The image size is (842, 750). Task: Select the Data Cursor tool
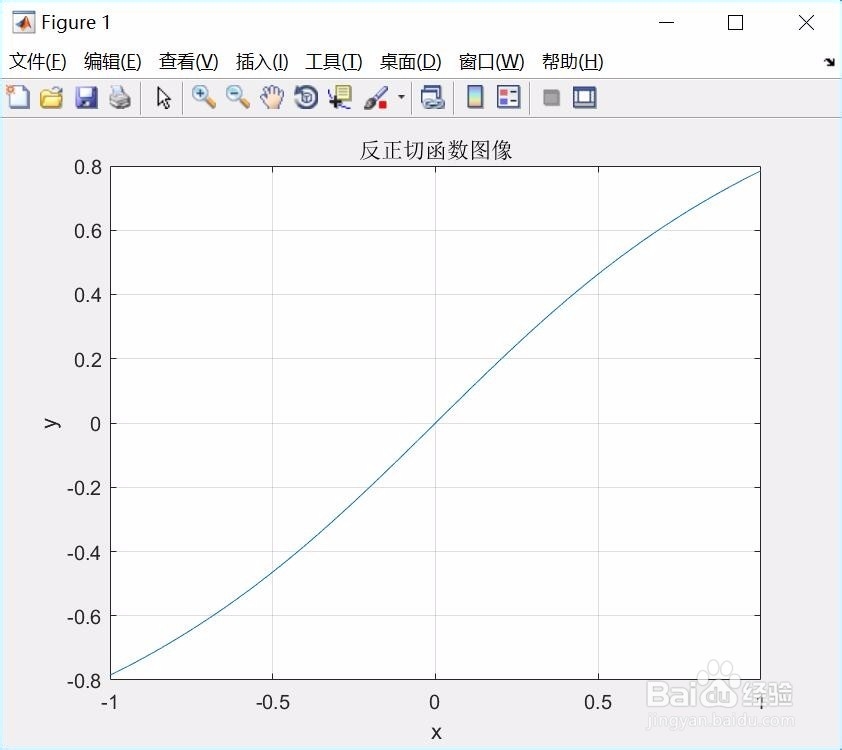340,98
